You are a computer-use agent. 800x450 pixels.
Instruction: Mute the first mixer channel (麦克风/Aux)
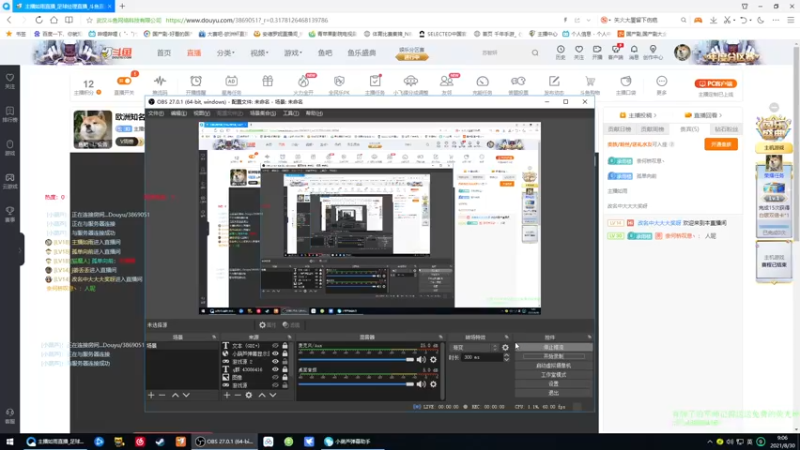[421, 360]
